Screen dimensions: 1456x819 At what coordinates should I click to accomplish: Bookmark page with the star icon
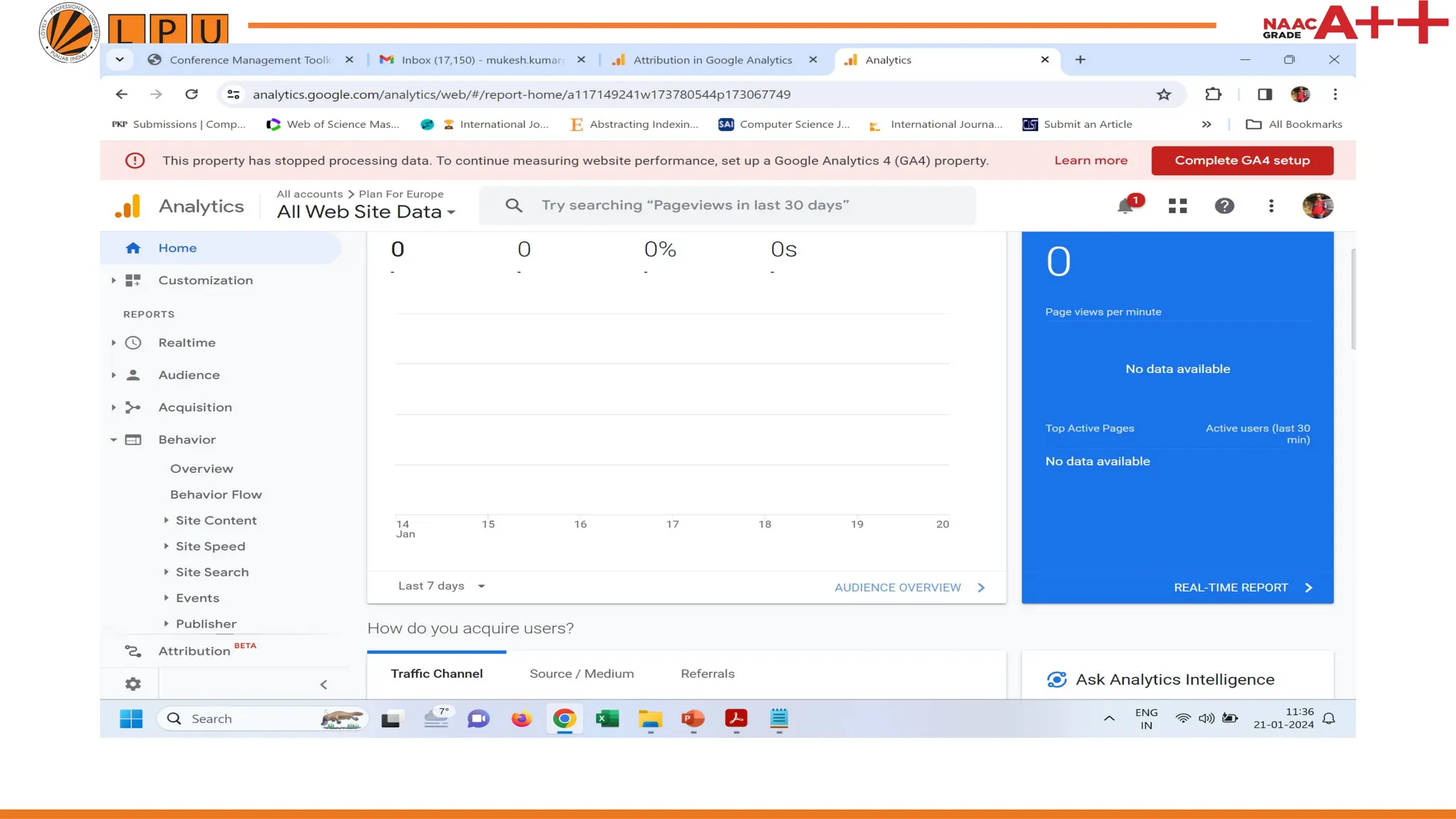click(x=1163, y=95)
